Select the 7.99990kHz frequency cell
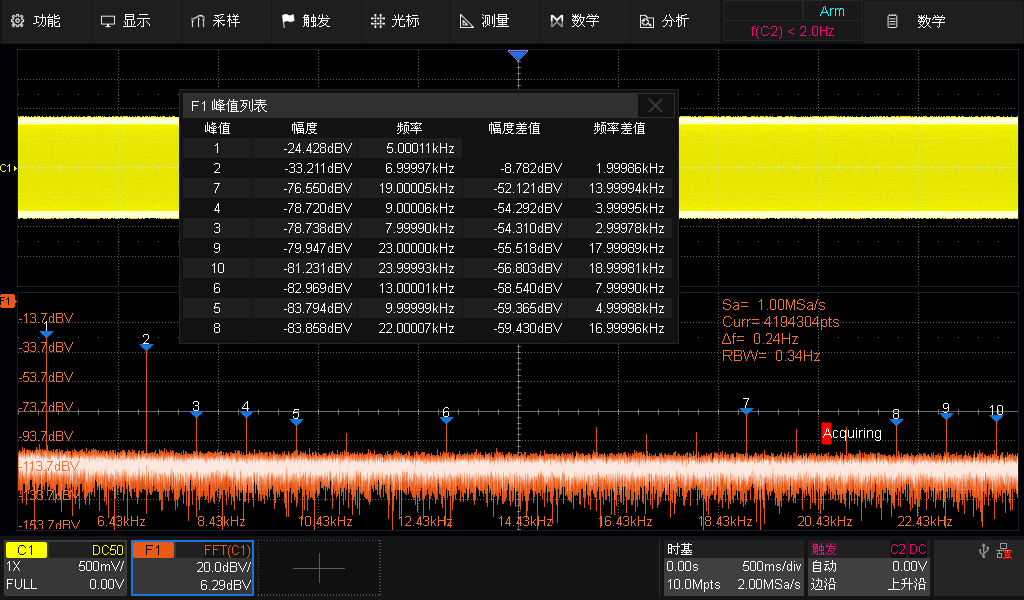 point(410,229)
